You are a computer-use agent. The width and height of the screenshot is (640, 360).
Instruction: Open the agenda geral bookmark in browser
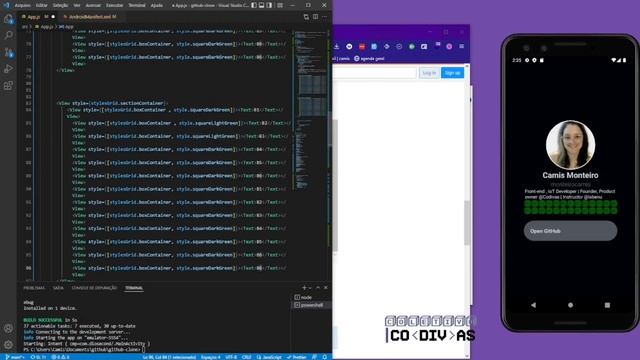tap(369, 58)
